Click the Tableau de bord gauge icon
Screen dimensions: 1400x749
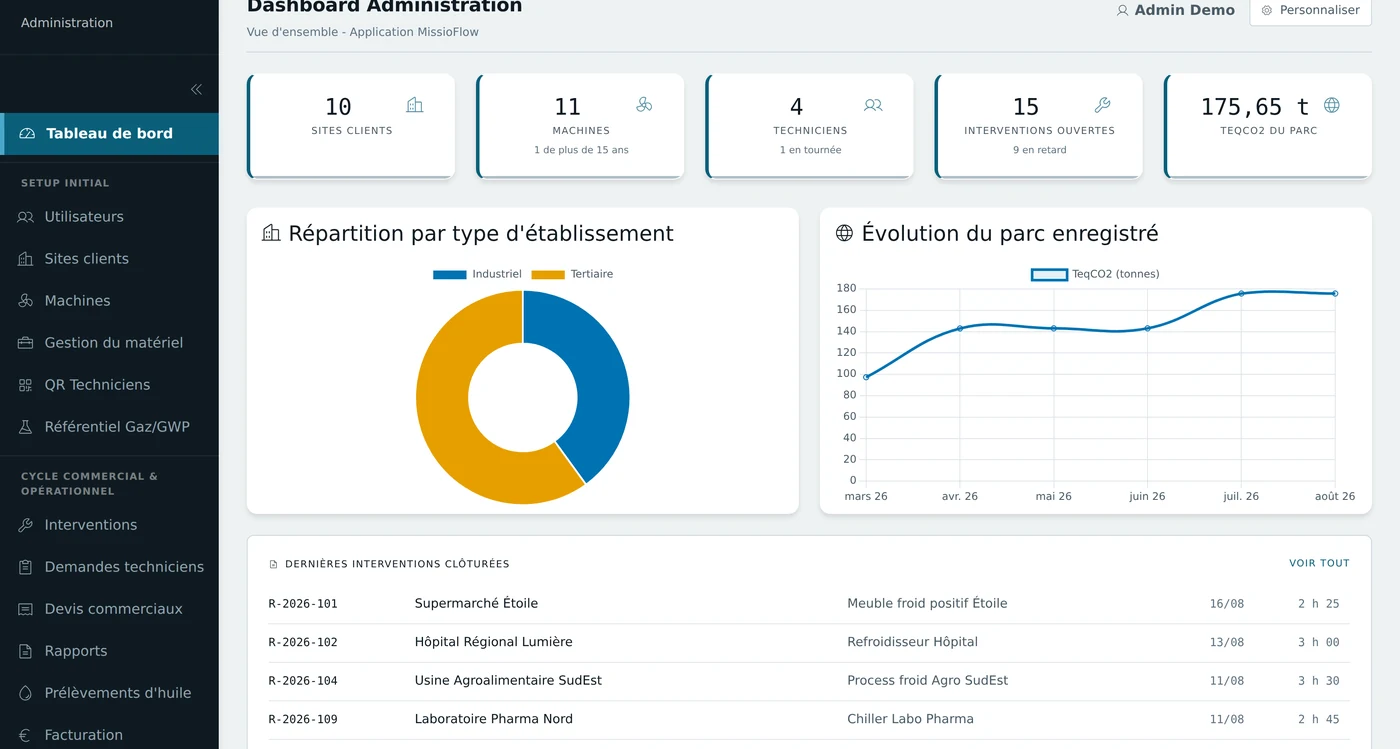27,133
